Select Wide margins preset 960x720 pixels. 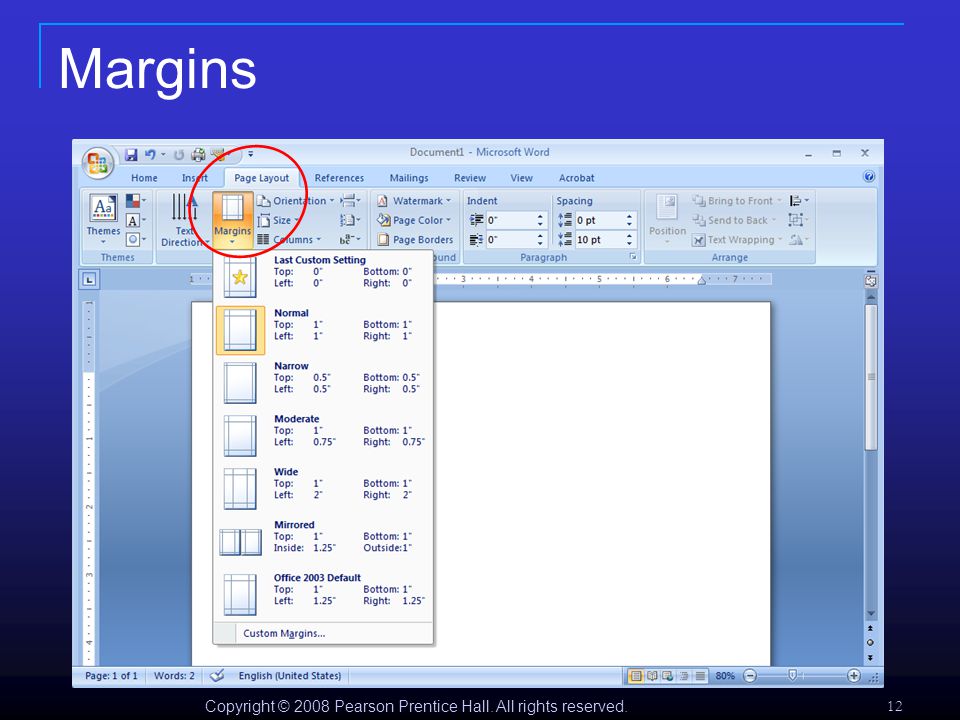(x=323, y=489)
